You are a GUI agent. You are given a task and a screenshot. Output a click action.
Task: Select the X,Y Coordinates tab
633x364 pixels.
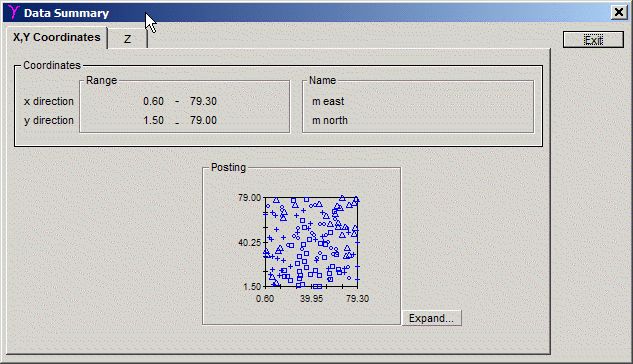pos(57,38)
